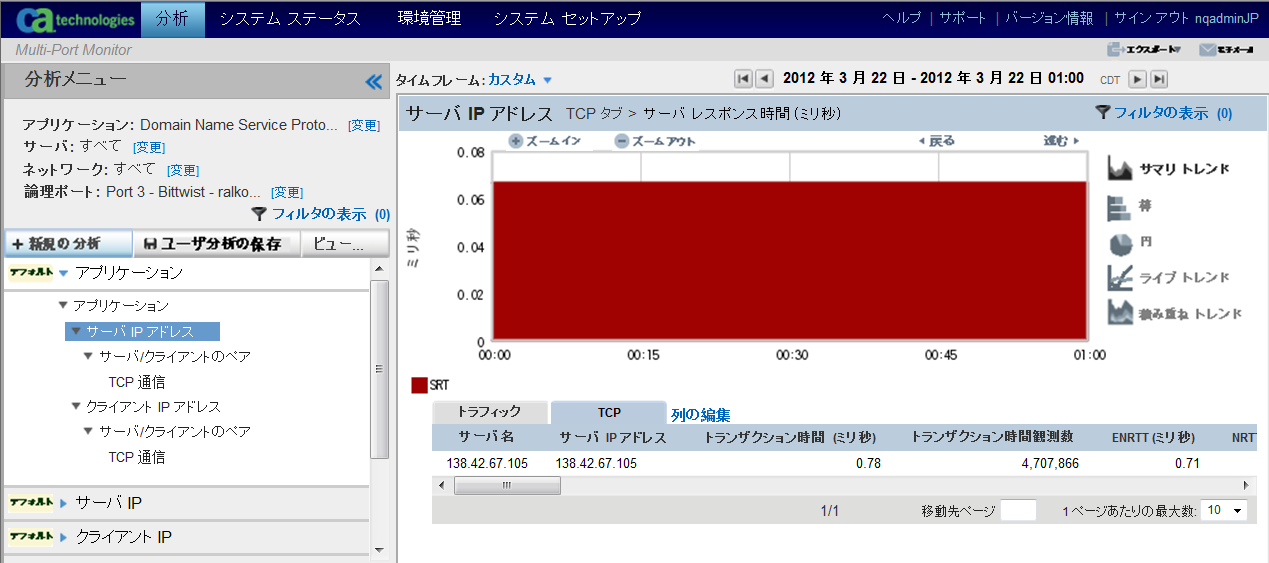1269x563 pixels.
Task: Open the エクスポート export menu
Action: [1144, 50]
